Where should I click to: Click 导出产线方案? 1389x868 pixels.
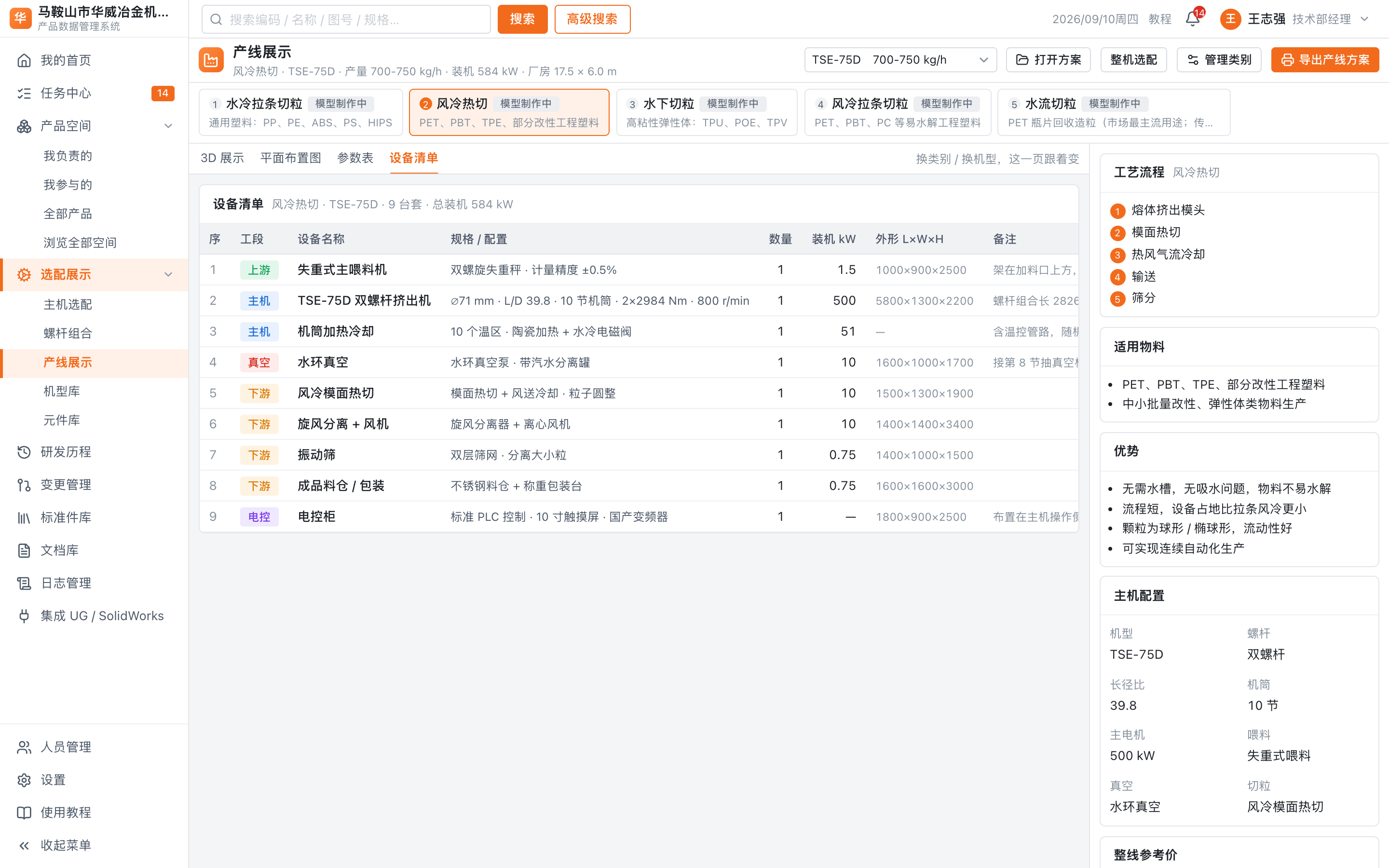click(1324, 60)
